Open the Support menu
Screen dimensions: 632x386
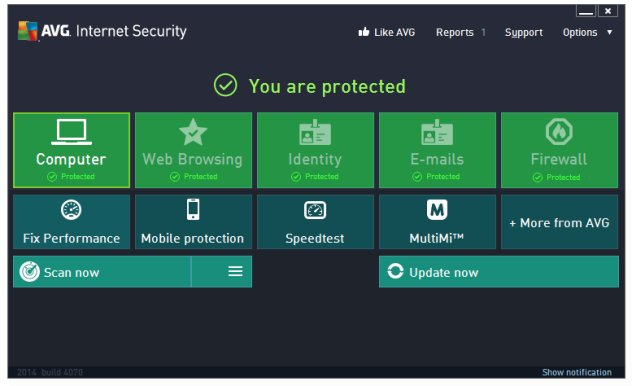click(524, 33)
